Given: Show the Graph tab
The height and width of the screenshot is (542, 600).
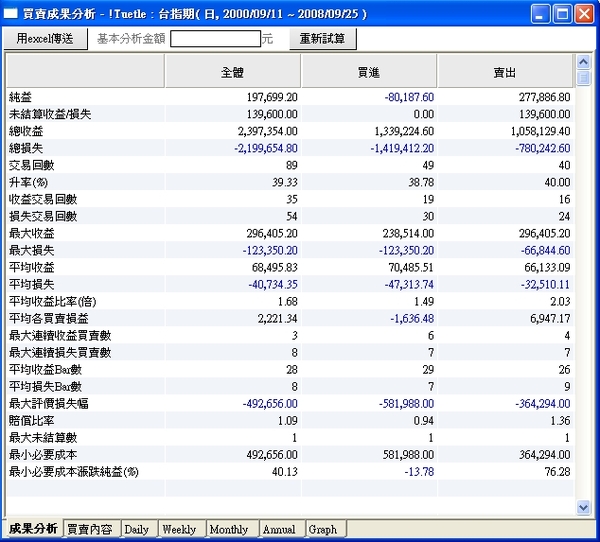Looking at the screenshot, I should [x=323, y=529].
